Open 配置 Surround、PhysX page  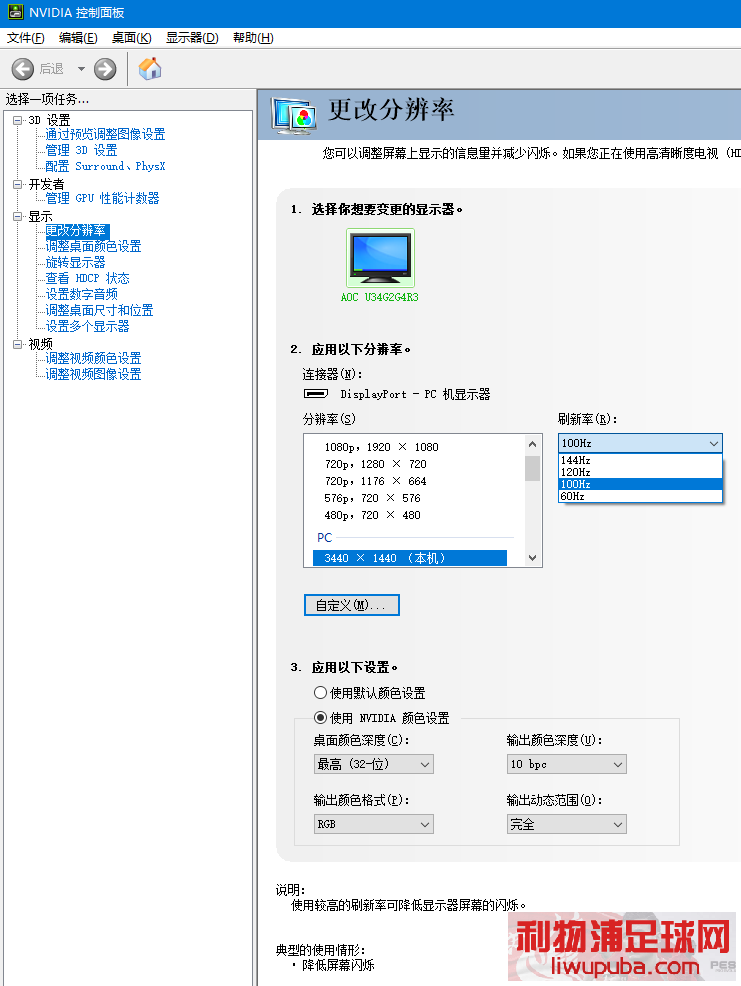pos(105,166)
